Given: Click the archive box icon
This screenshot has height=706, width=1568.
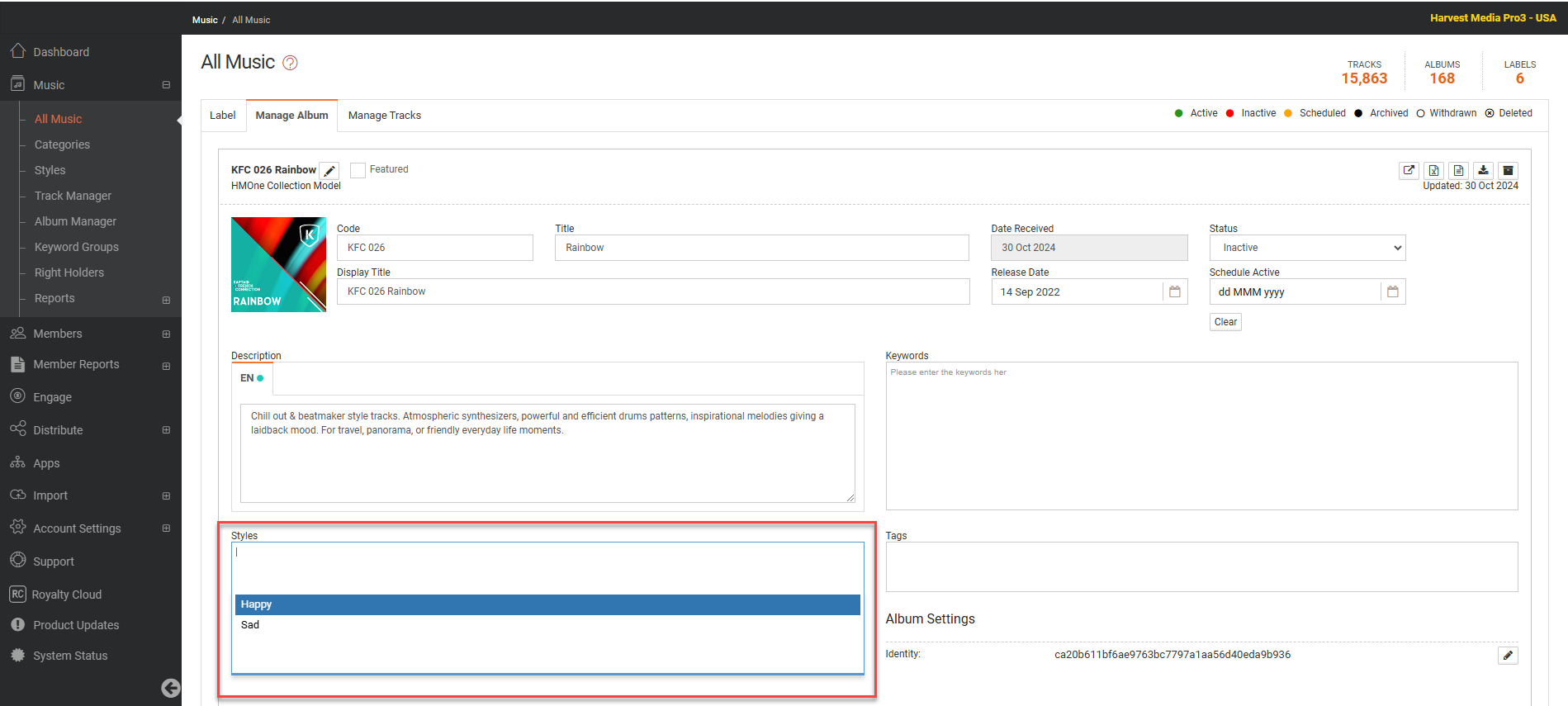Looking at the screenshot, I should 1508,170.
